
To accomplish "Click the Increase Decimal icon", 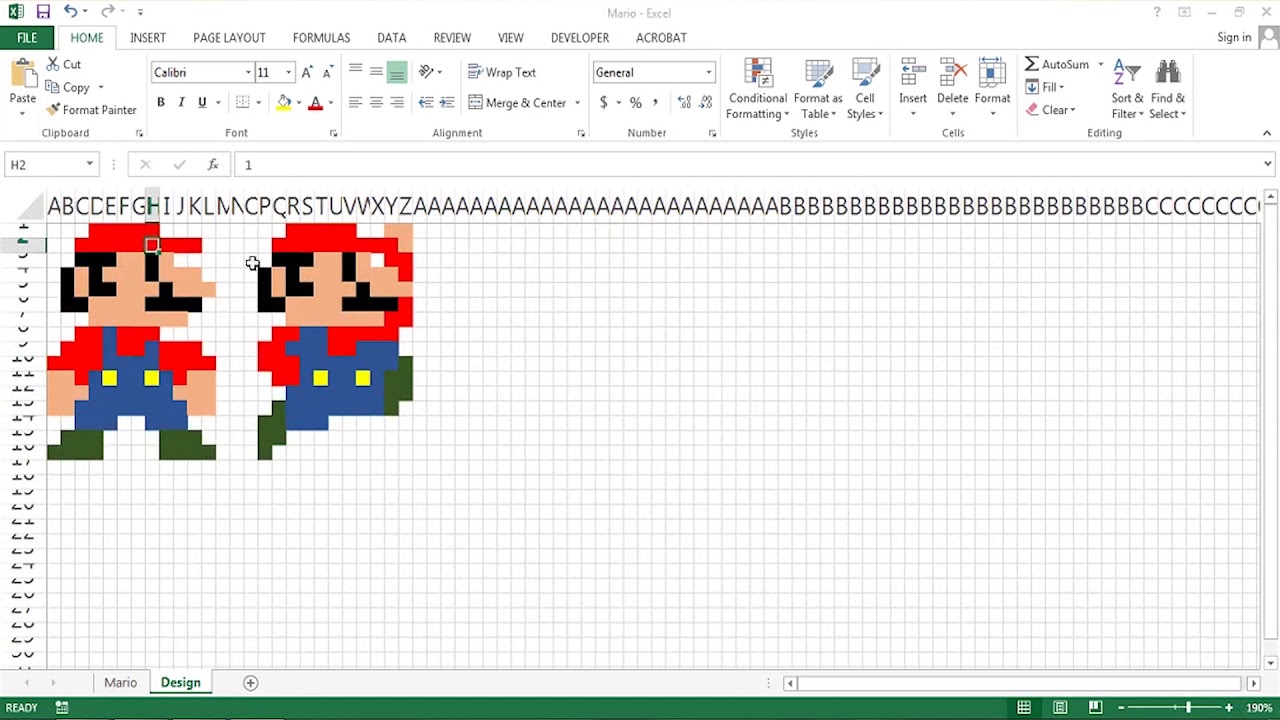I will [684, 102].
